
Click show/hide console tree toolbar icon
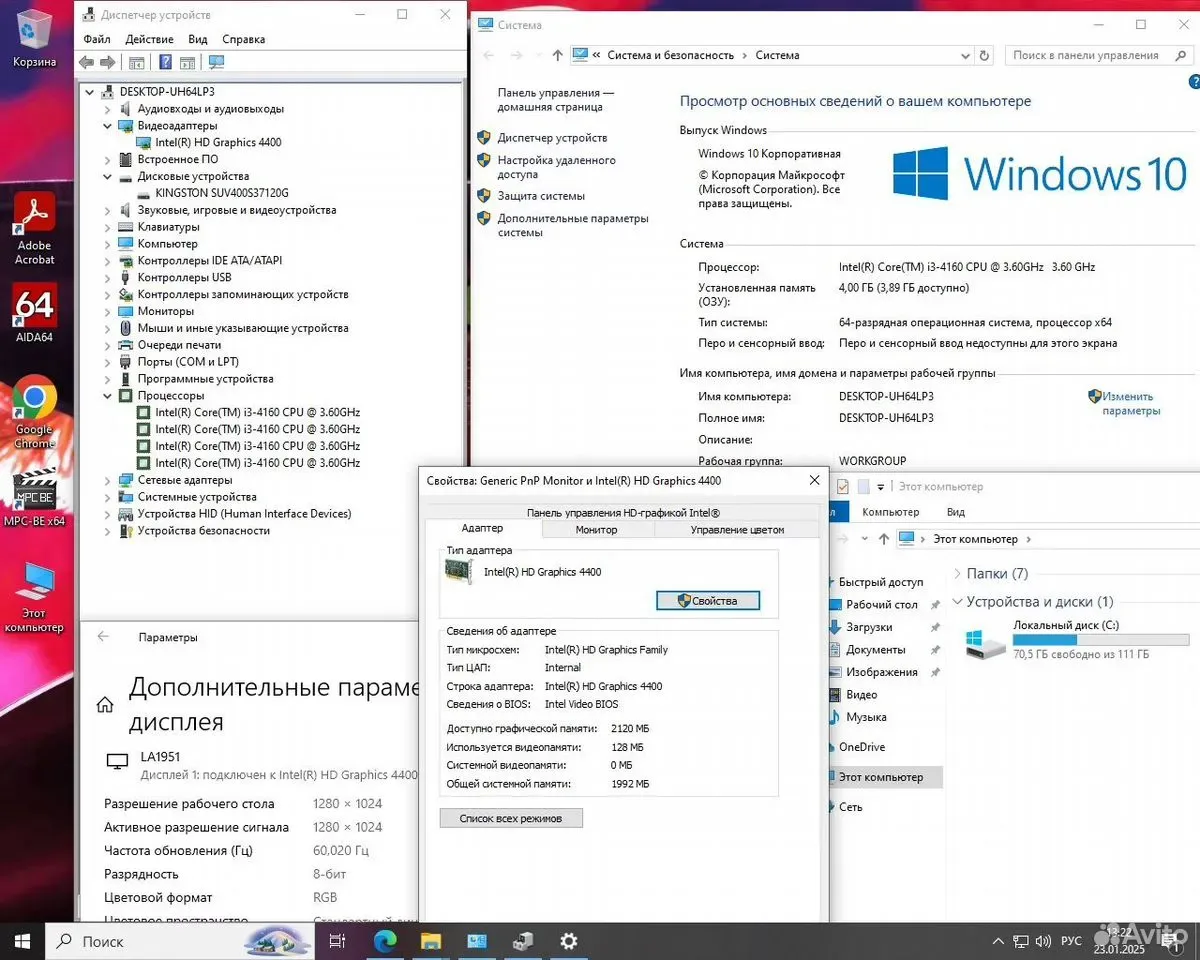pyautogui.click(x=136, y=62)
